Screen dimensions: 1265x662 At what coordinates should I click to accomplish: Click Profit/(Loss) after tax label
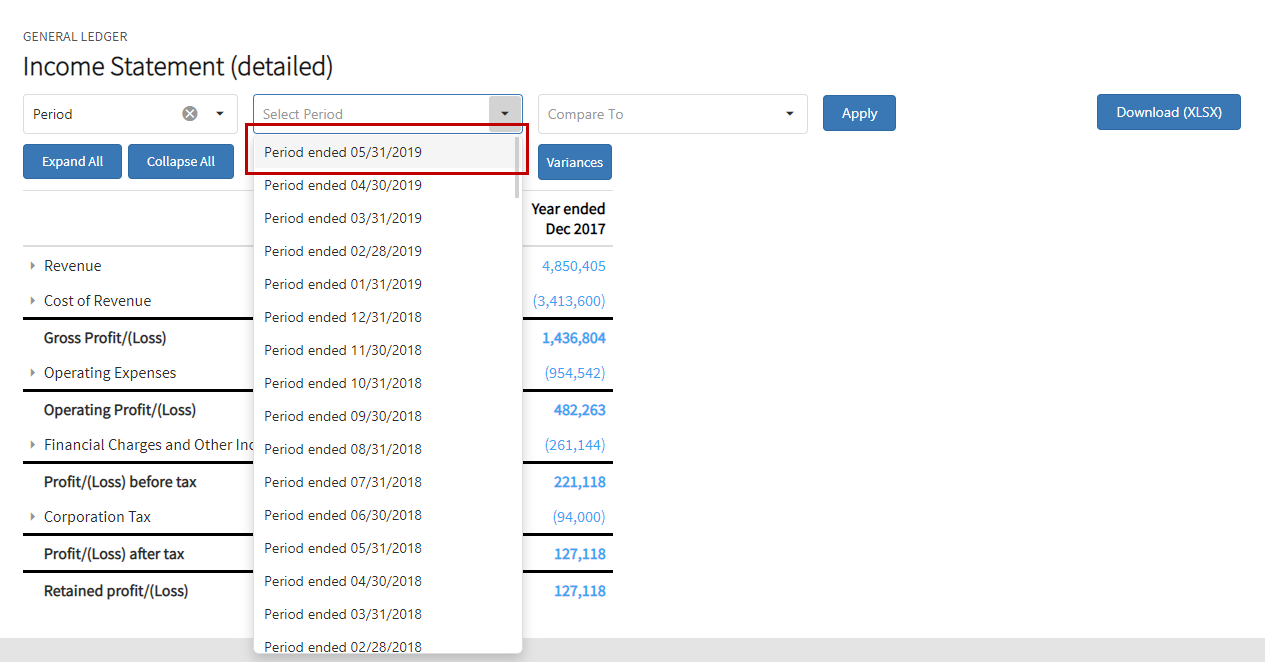(114, 554)
